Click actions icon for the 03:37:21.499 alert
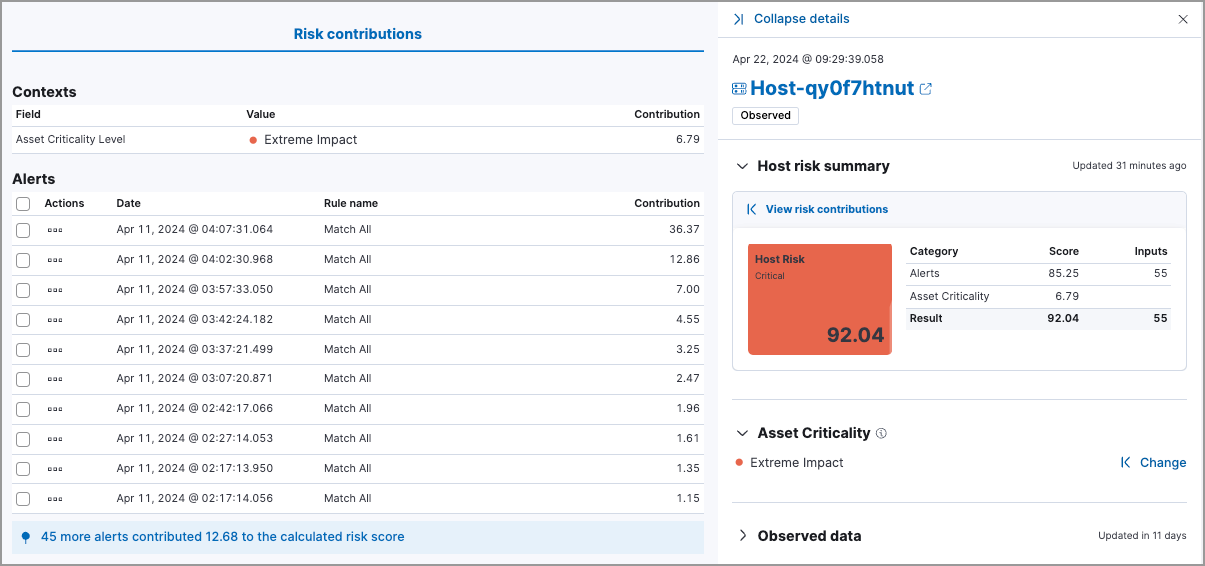This screenshot has width=1205, height=566. pyautogui.click(x=55, y=349)
